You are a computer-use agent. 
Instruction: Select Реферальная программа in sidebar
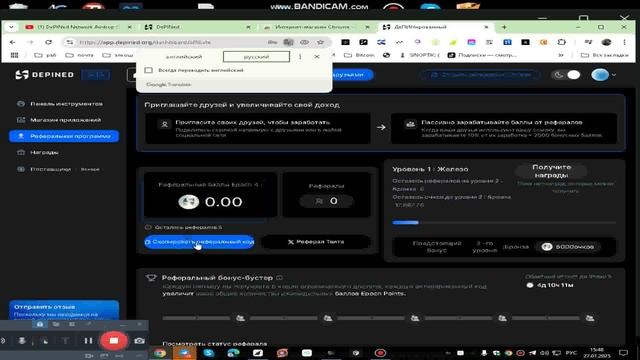coord(64,136)
